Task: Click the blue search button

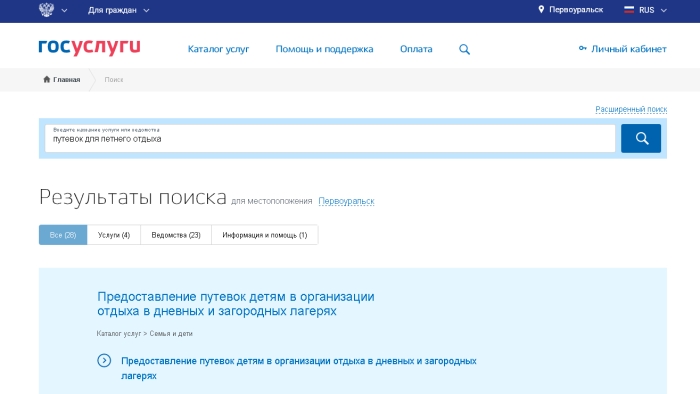Action: [x=641, y=138]
